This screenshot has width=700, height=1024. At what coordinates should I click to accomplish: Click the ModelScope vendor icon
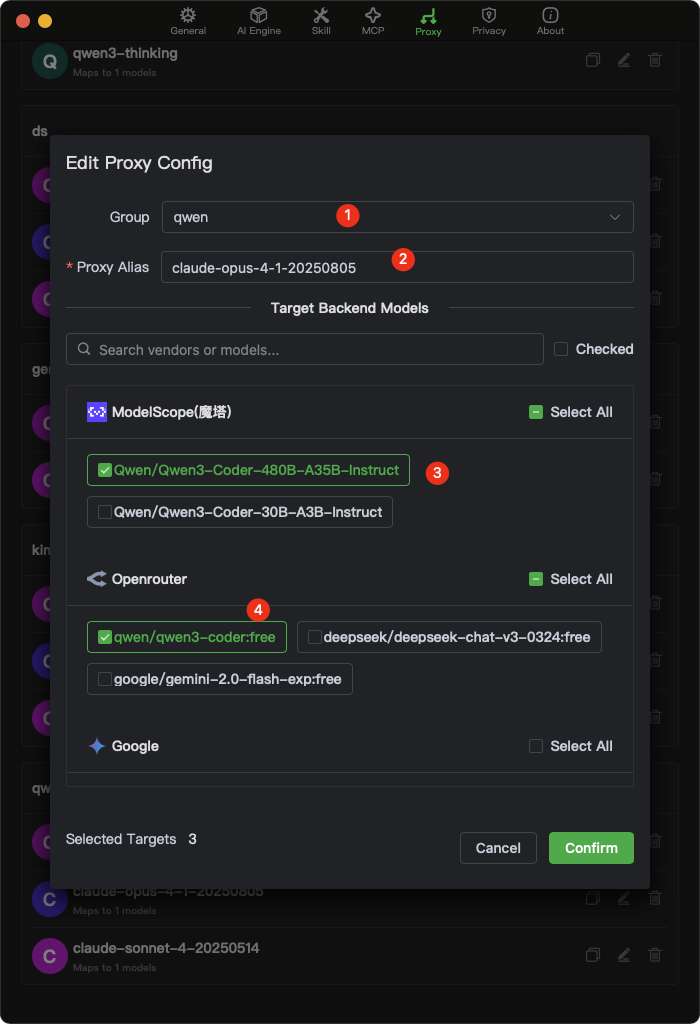pyautogui.click(x=95, y=411)
